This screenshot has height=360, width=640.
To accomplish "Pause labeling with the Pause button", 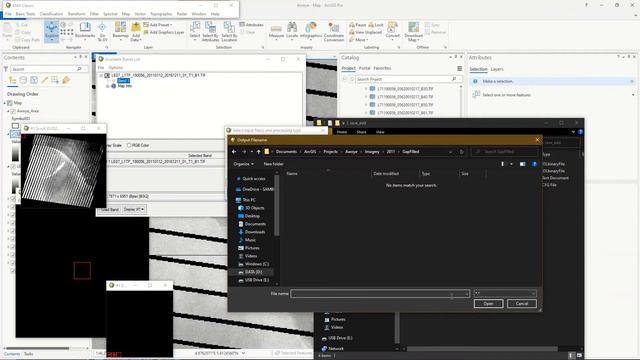I will tap(358, 25).
